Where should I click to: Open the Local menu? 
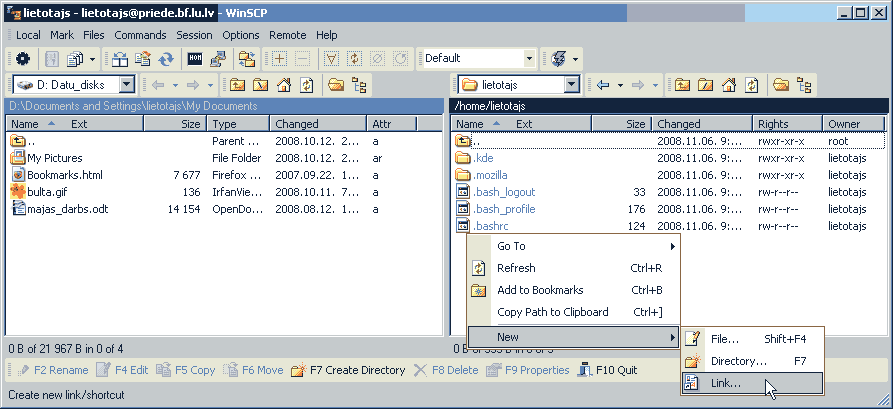coord(28,35)
